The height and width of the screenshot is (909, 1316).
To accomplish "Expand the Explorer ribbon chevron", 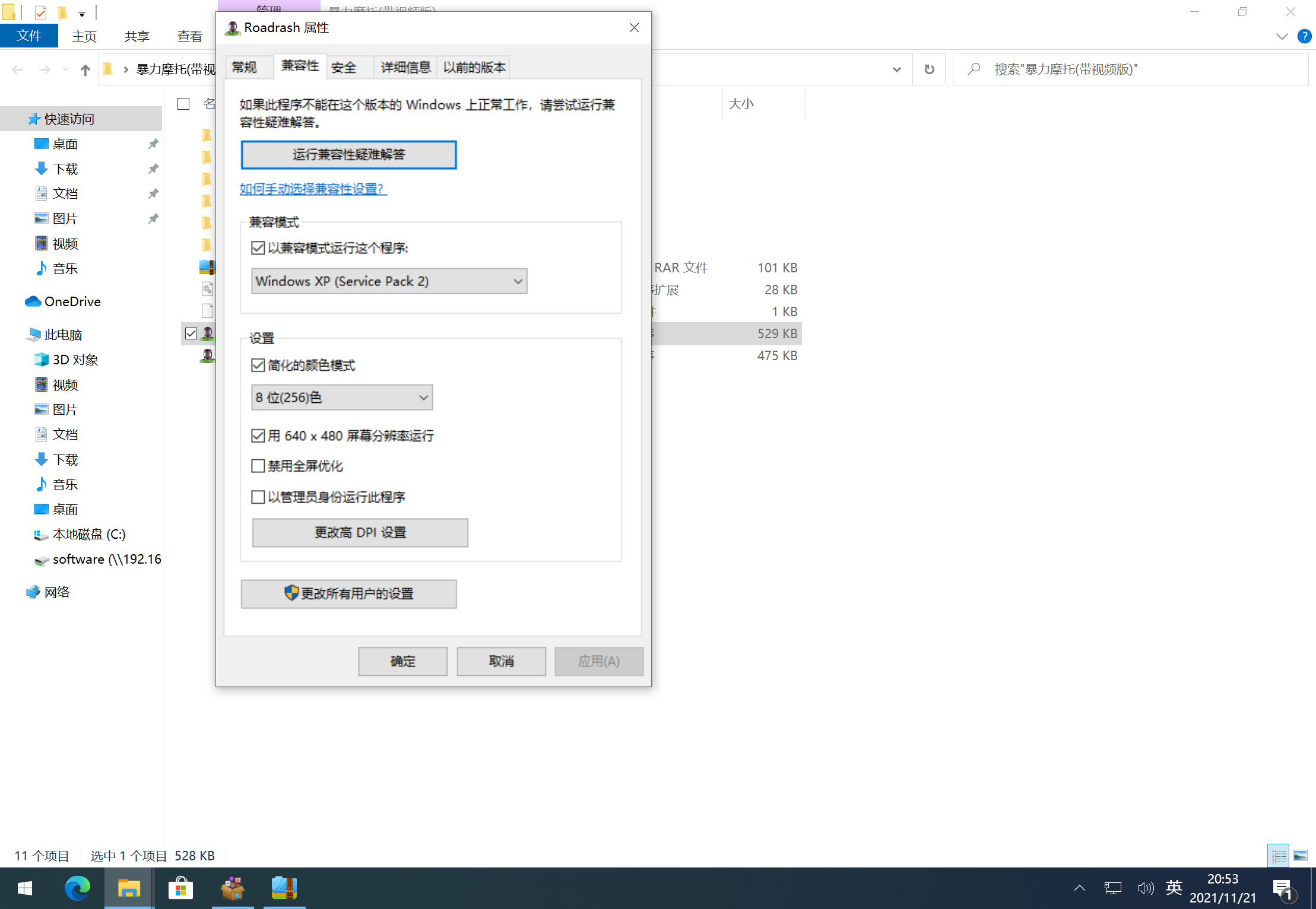I will [1282, 36].
